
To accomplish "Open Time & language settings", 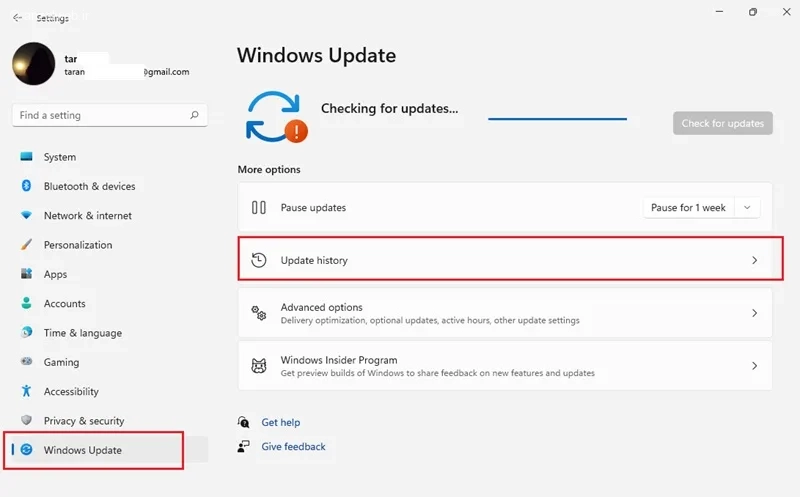I will point(110,333).
